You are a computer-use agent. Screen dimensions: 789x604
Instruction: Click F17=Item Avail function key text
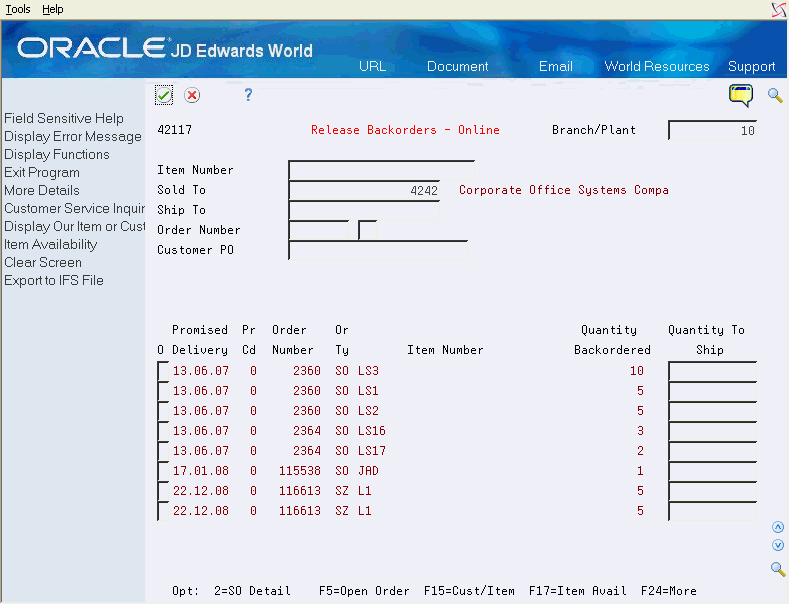pos(578,591)
